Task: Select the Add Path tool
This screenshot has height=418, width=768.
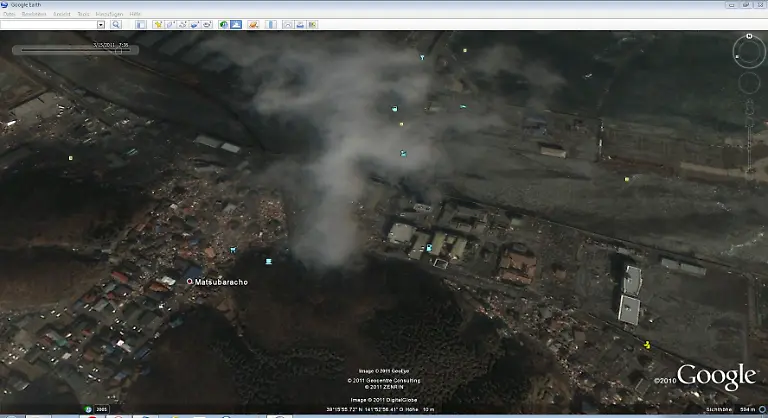Action: tap(182, 24)
